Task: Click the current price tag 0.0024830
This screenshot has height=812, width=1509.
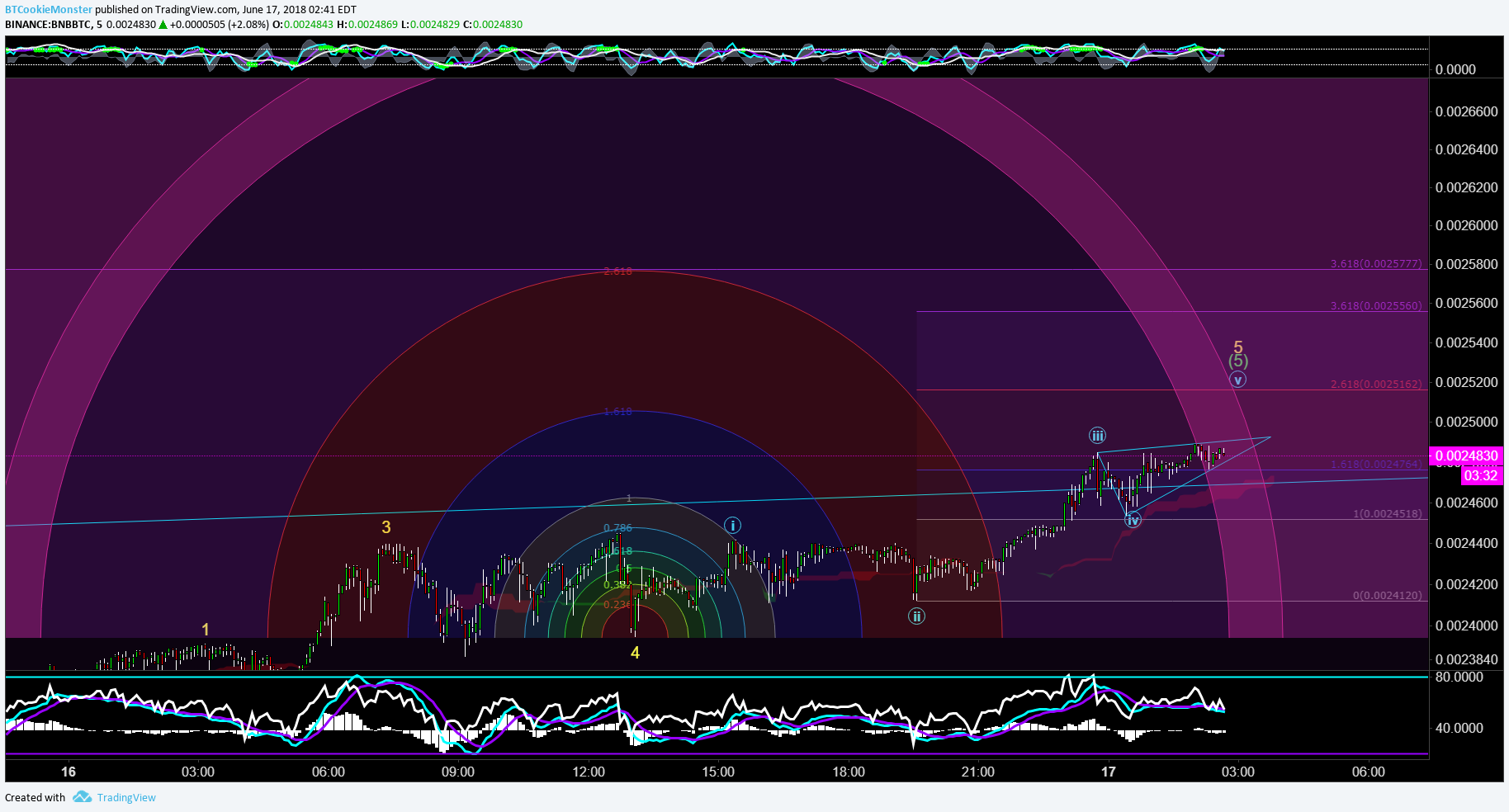Action: click(1466, 456)
